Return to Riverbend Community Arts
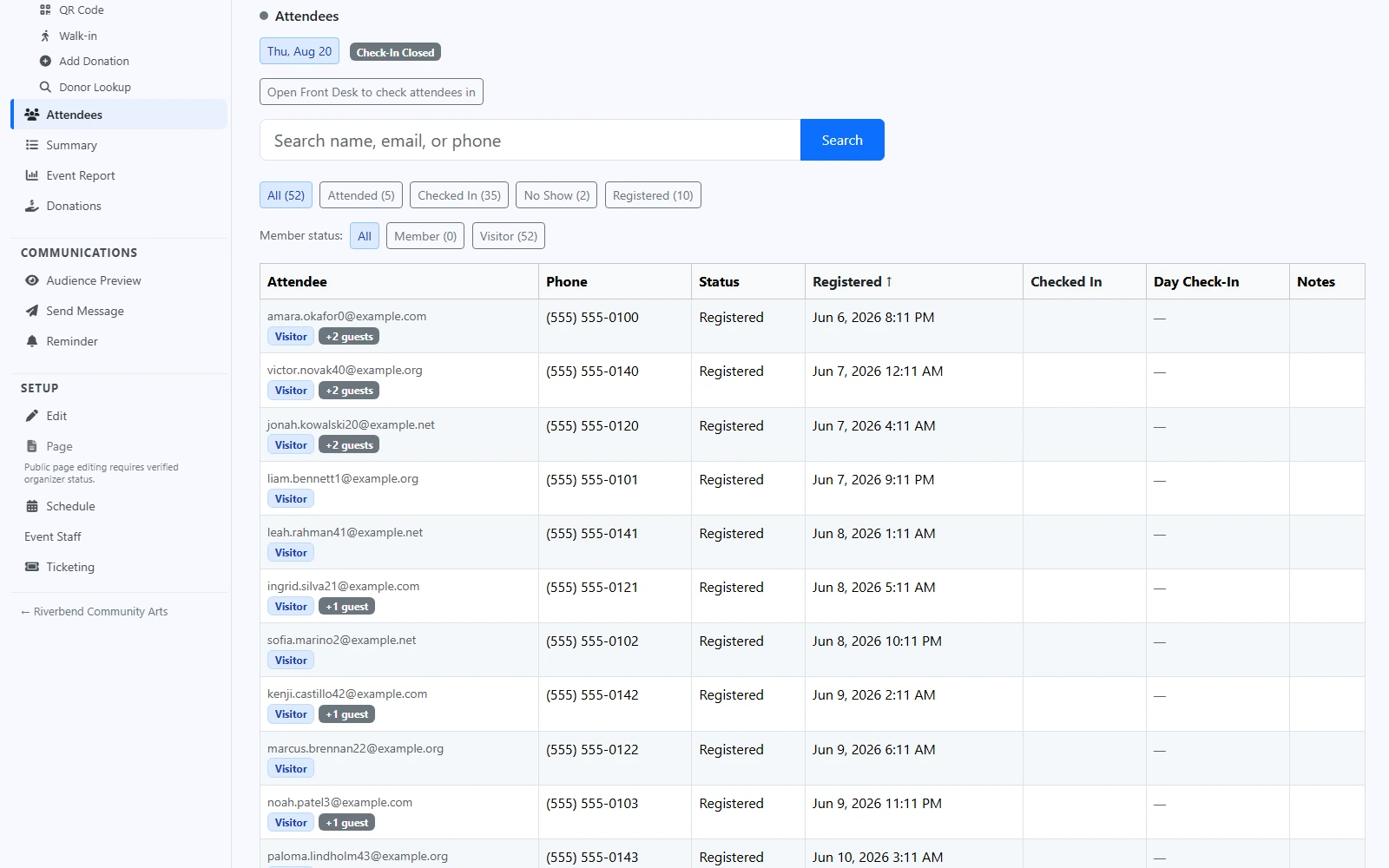1389x868 pixels. click(95, 611)
